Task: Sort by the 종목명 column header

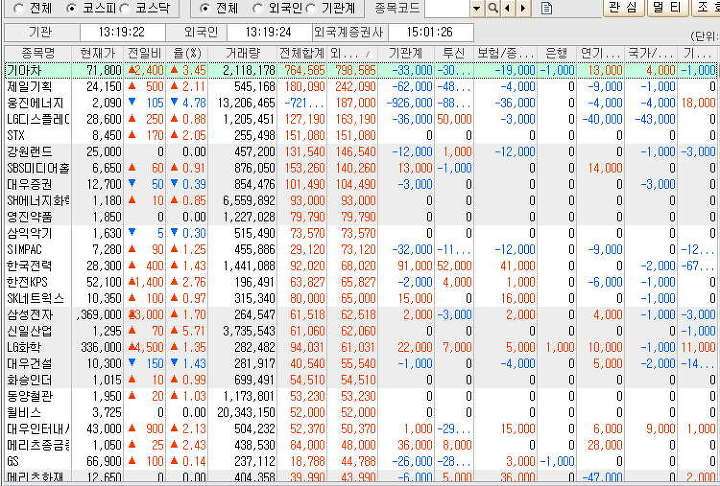Action: click(38, 53)
